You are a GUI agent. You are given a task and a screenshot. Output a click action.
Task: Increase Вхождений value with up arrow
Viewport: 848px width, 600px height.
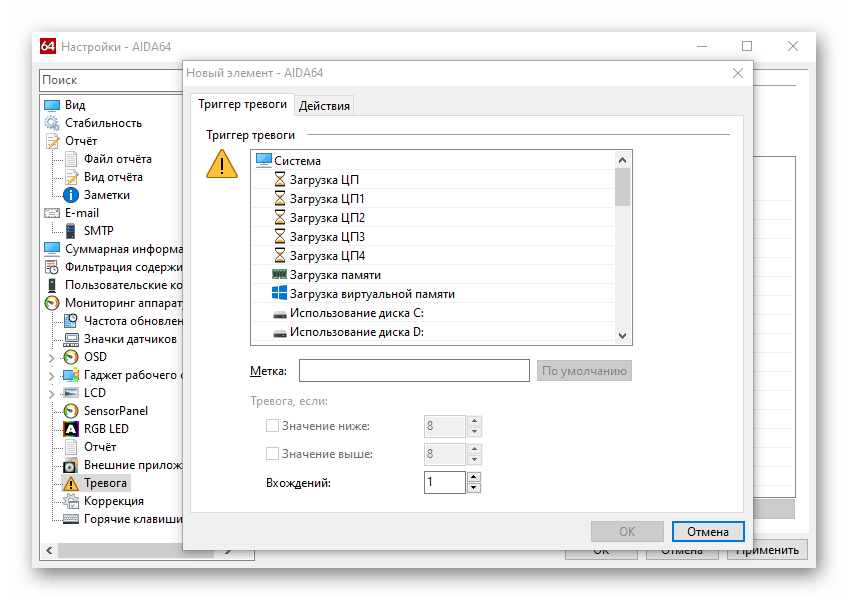(474, 477)
